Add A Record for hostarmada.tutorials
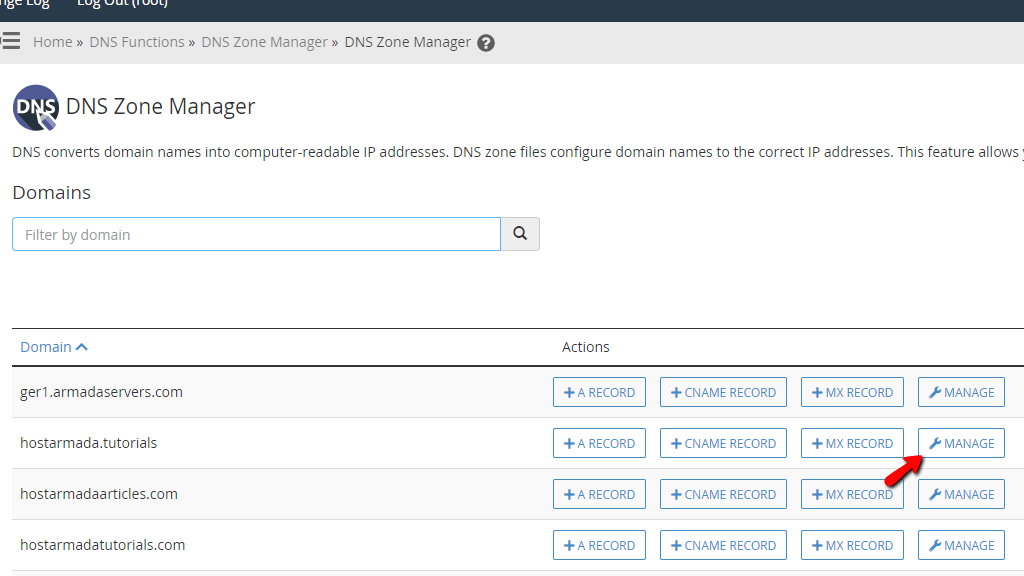Image resolution: width=1024 pixels, height=576 pixels. 599,443
